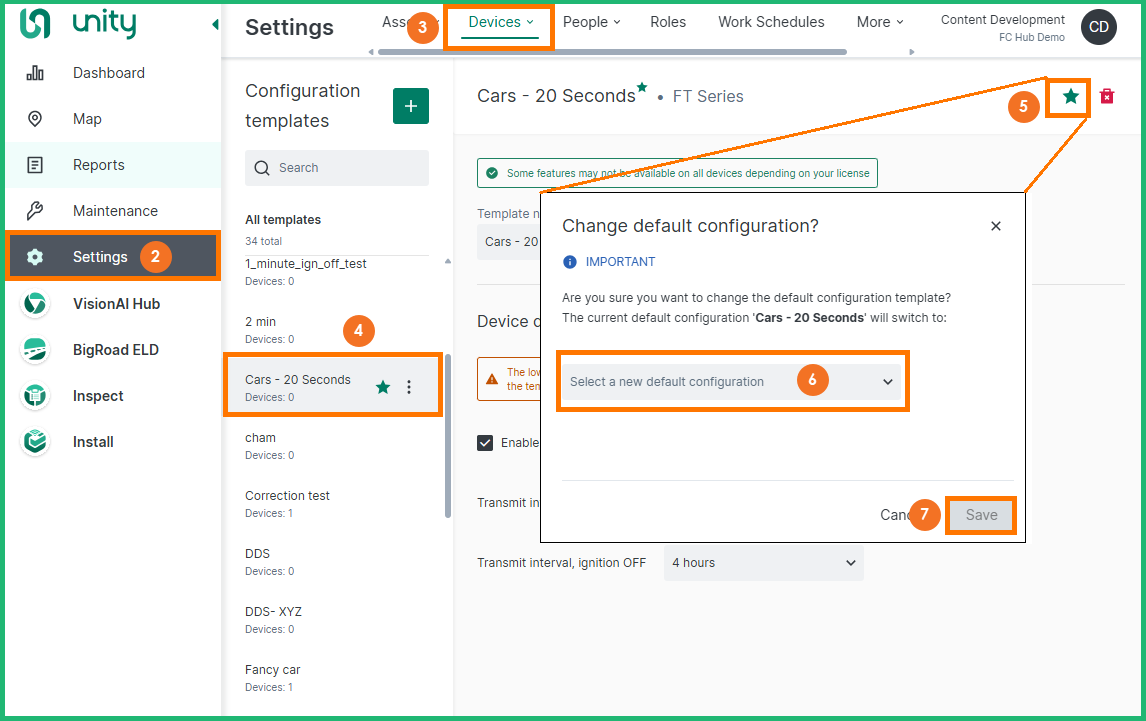Image resolution: width=1146 pixels, height=721 pixels.
Task: Open Transmit interval ignition OFF dropdown
Action: click(x=763, y=563)
